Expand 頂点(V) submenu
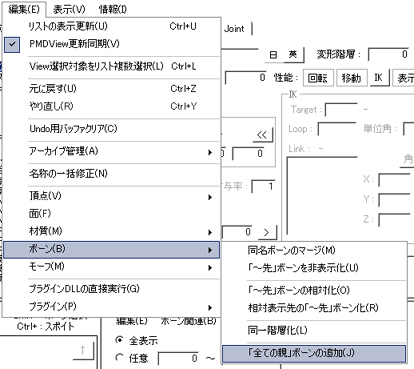The height and width of the screenshot is (369, 414). click(112, 196)
